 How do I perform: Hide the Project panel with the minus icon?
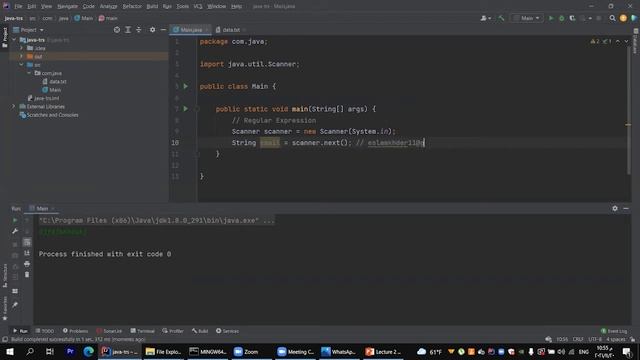tap(163, 30)
